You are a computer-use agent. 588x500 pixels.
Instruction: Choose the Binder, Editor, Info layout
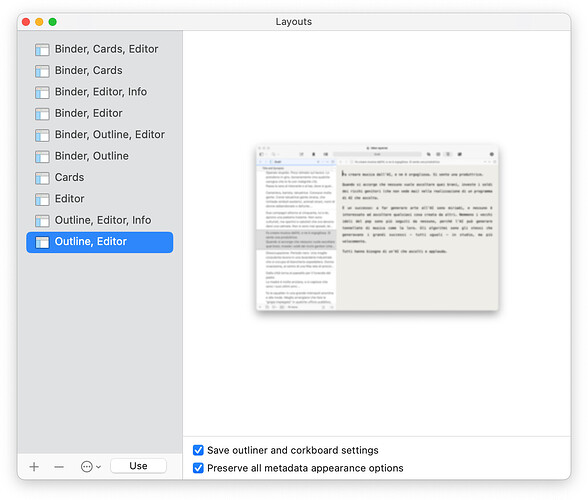pos(100,92)
